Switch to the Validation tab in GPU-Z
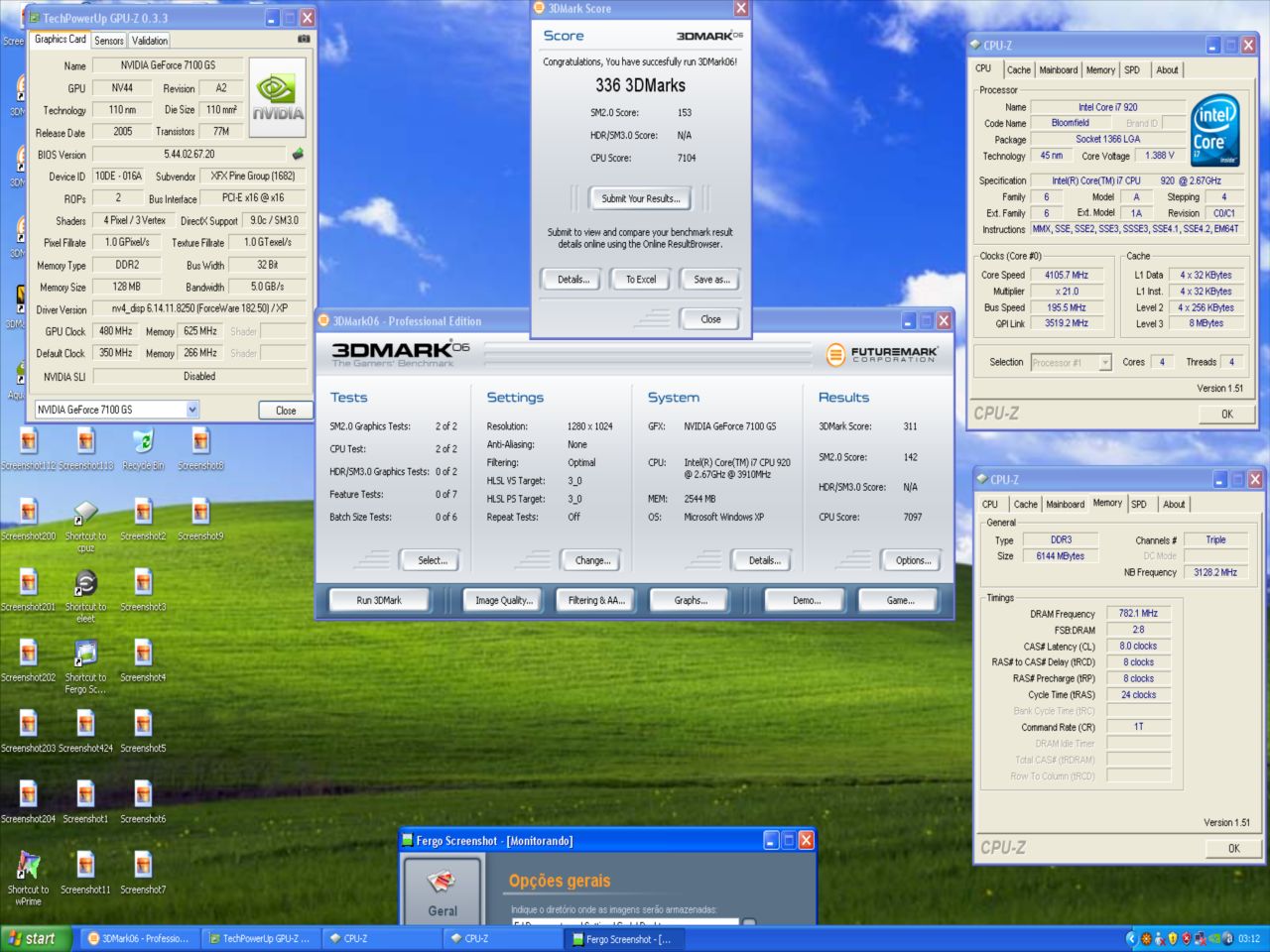Viewport: 1270px width, 952px height. pyautogui.click(x=150, y=41)
